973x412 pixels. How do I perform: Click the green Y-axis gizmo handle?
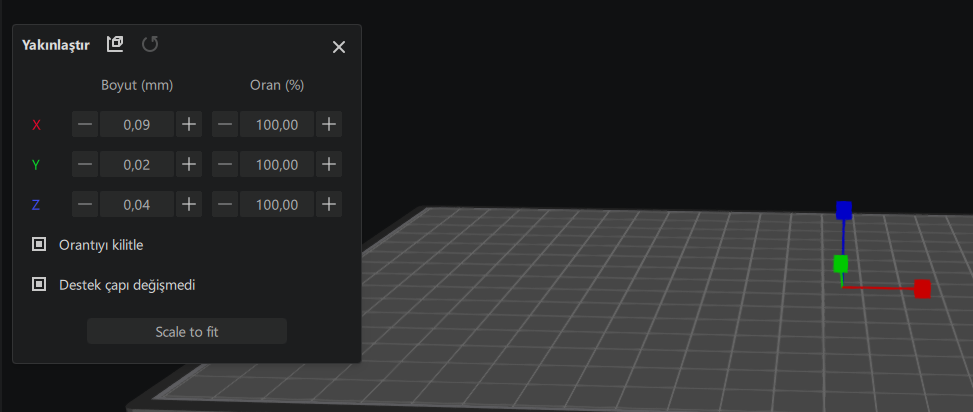[x=841, y=264]
